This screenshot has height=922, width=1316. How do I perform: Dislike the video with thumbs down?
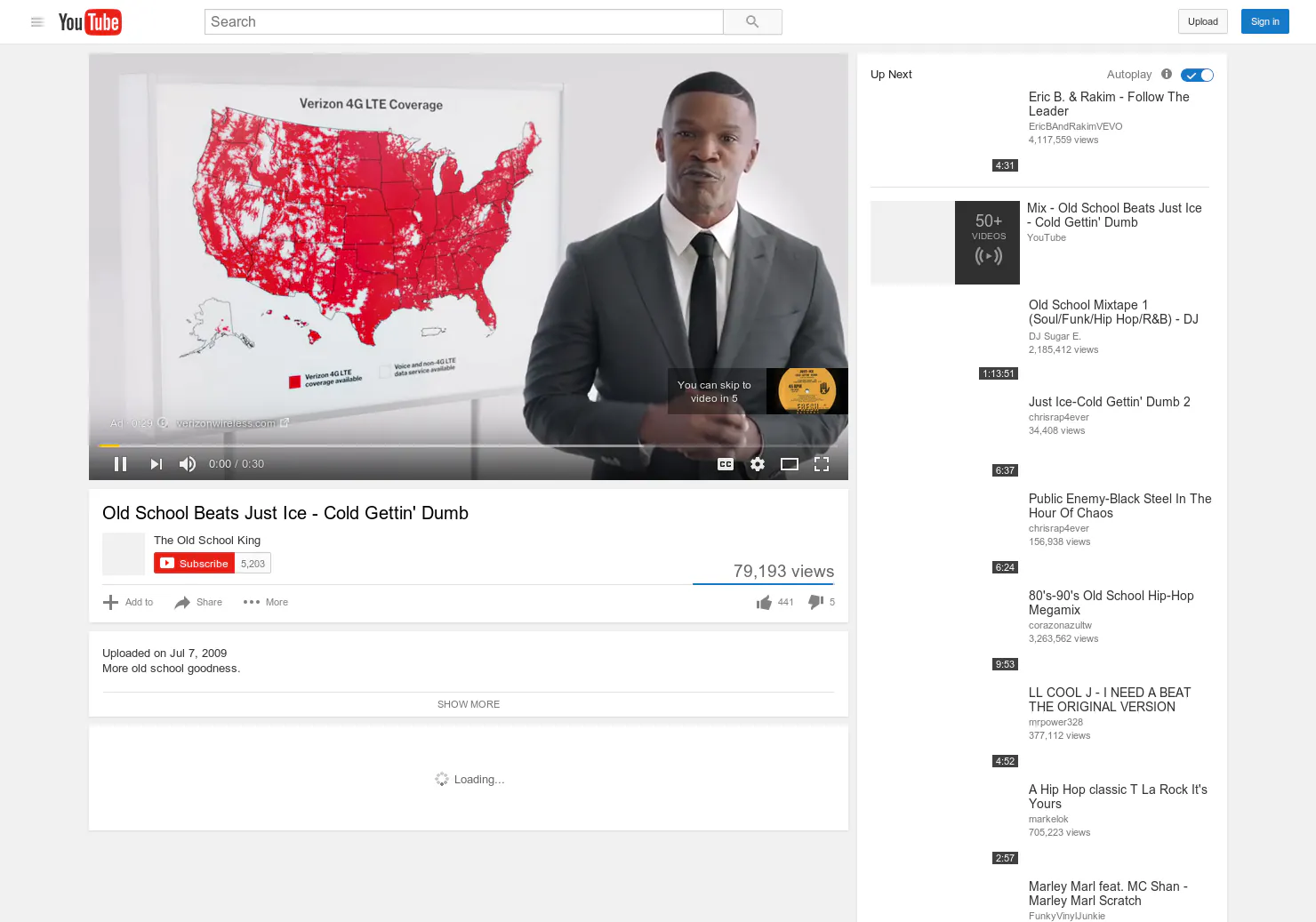pos(815,603)
